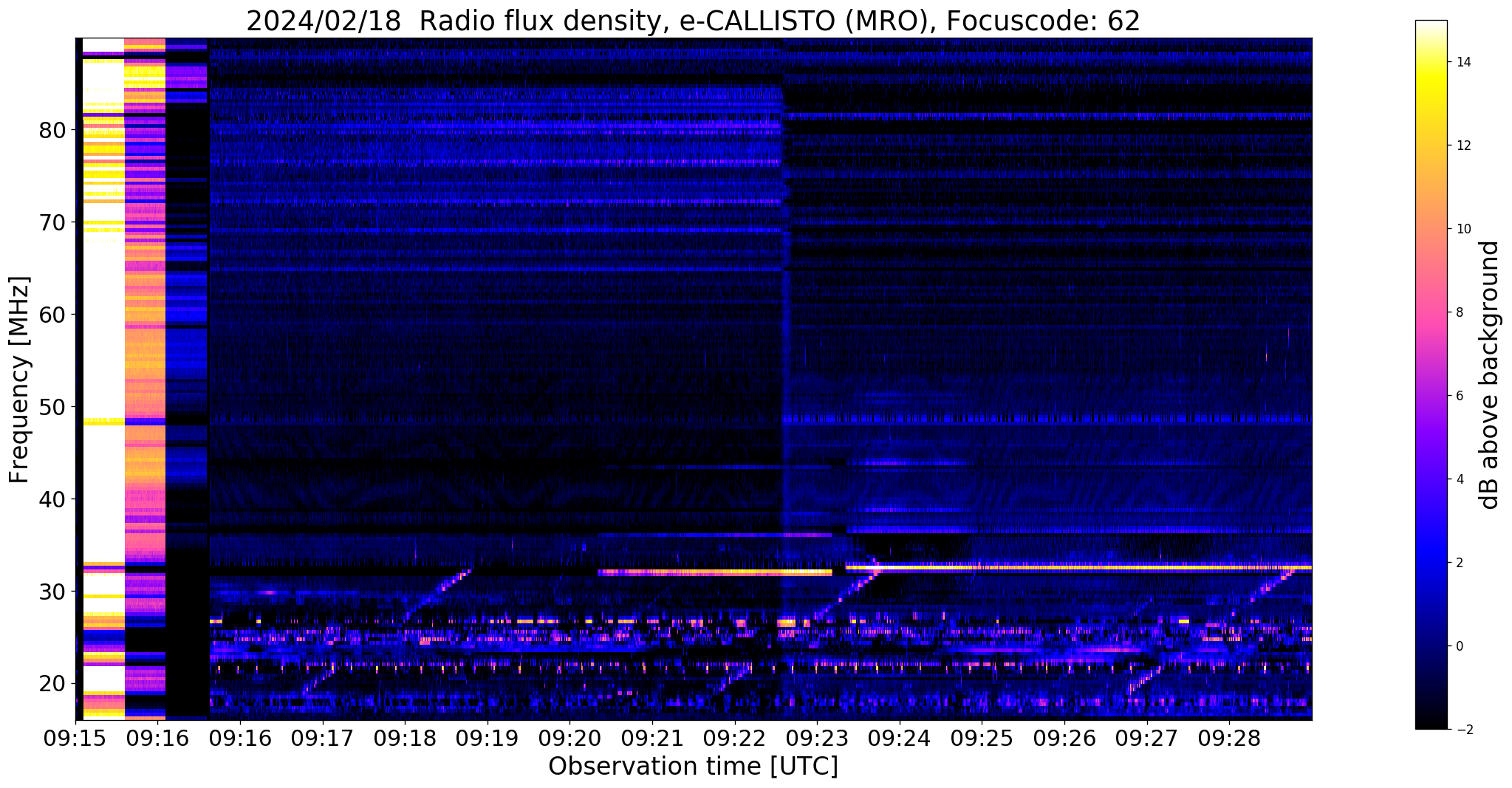Click the 09:17 time tick label

point(322,738)
